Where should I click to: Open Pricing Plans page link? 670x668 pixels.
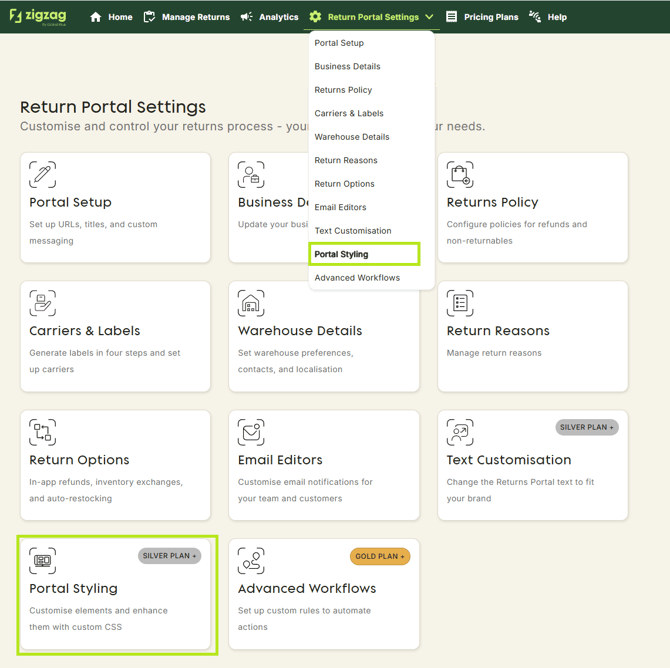[482, 17]
